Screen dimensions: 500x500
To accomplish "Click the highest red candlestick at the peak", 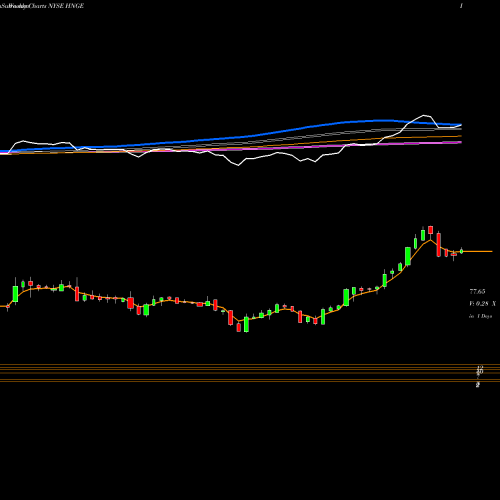I will (x=430, y=230).
